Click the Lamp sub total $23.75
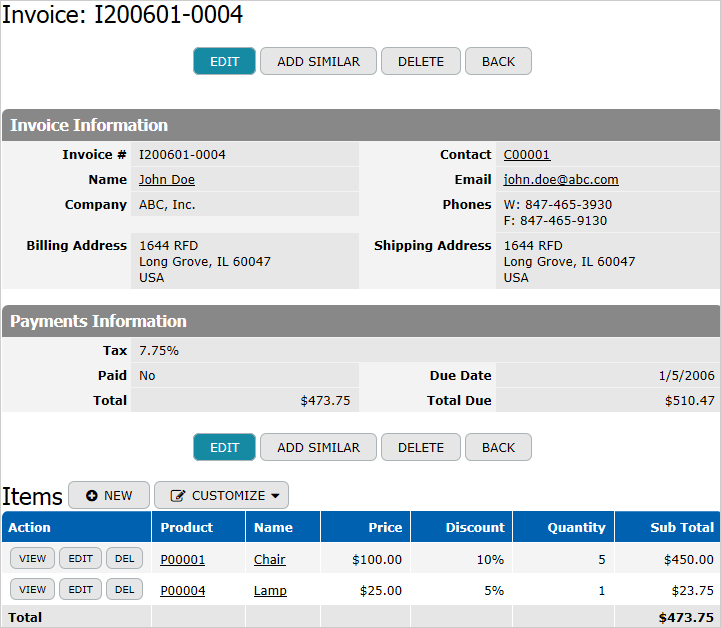 click(692, 591)
